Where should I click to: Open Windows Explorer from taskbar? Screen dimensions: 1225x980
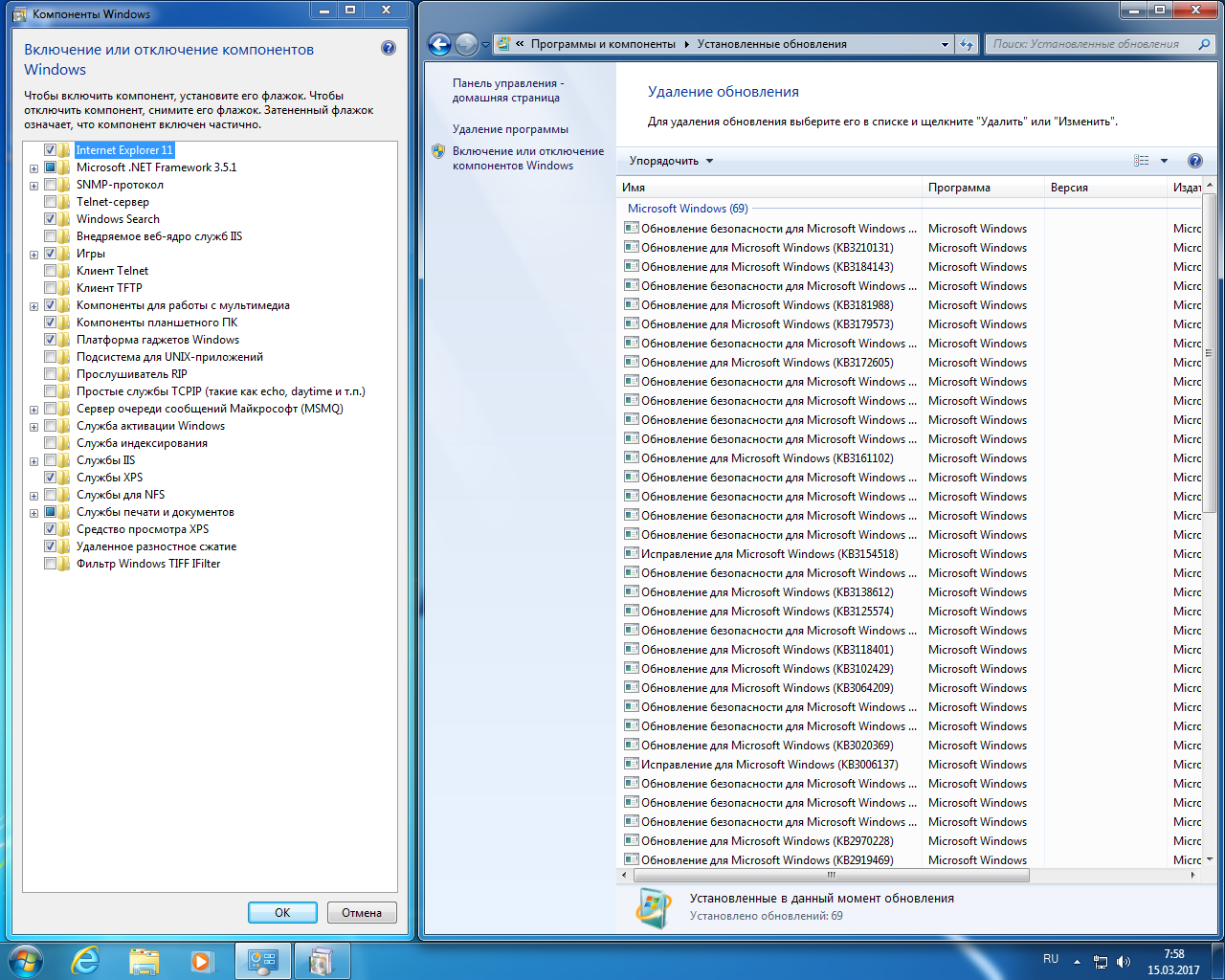pyautogui.click(x=144, y=960)
